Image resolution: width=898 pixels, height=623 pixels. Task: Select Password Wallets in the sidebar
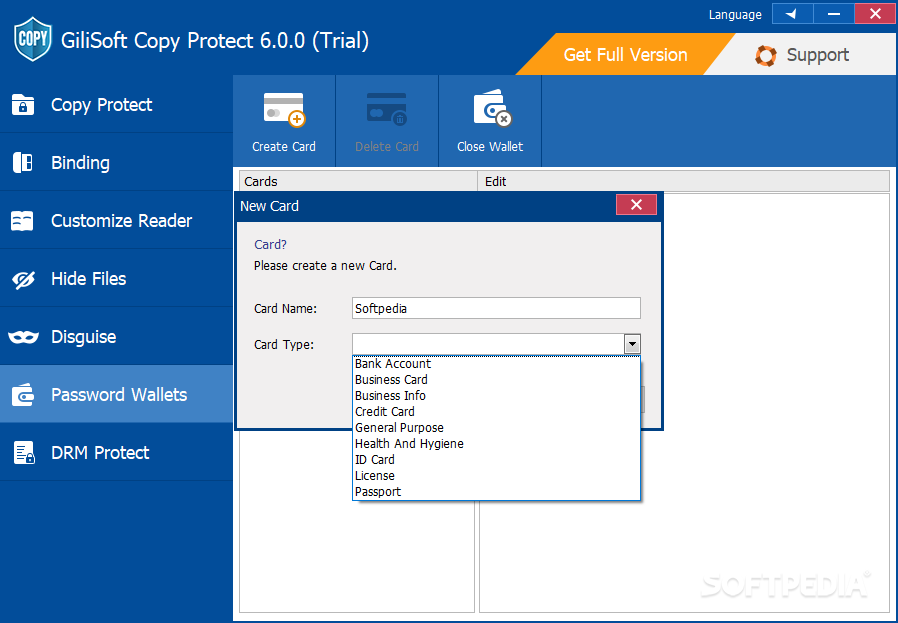[116, 395]
